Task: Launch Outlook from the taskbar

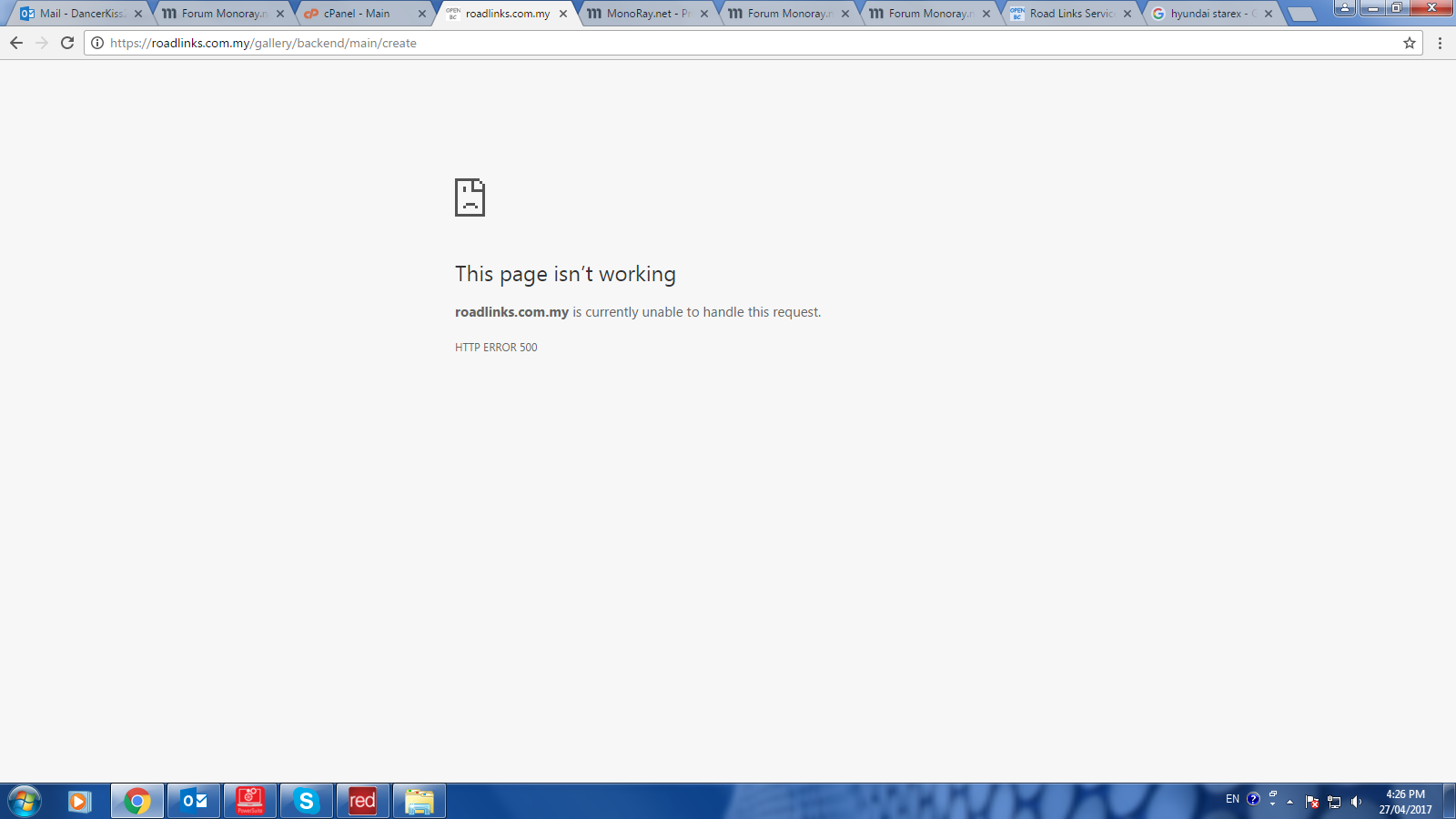Action: [x=193, y=801]
